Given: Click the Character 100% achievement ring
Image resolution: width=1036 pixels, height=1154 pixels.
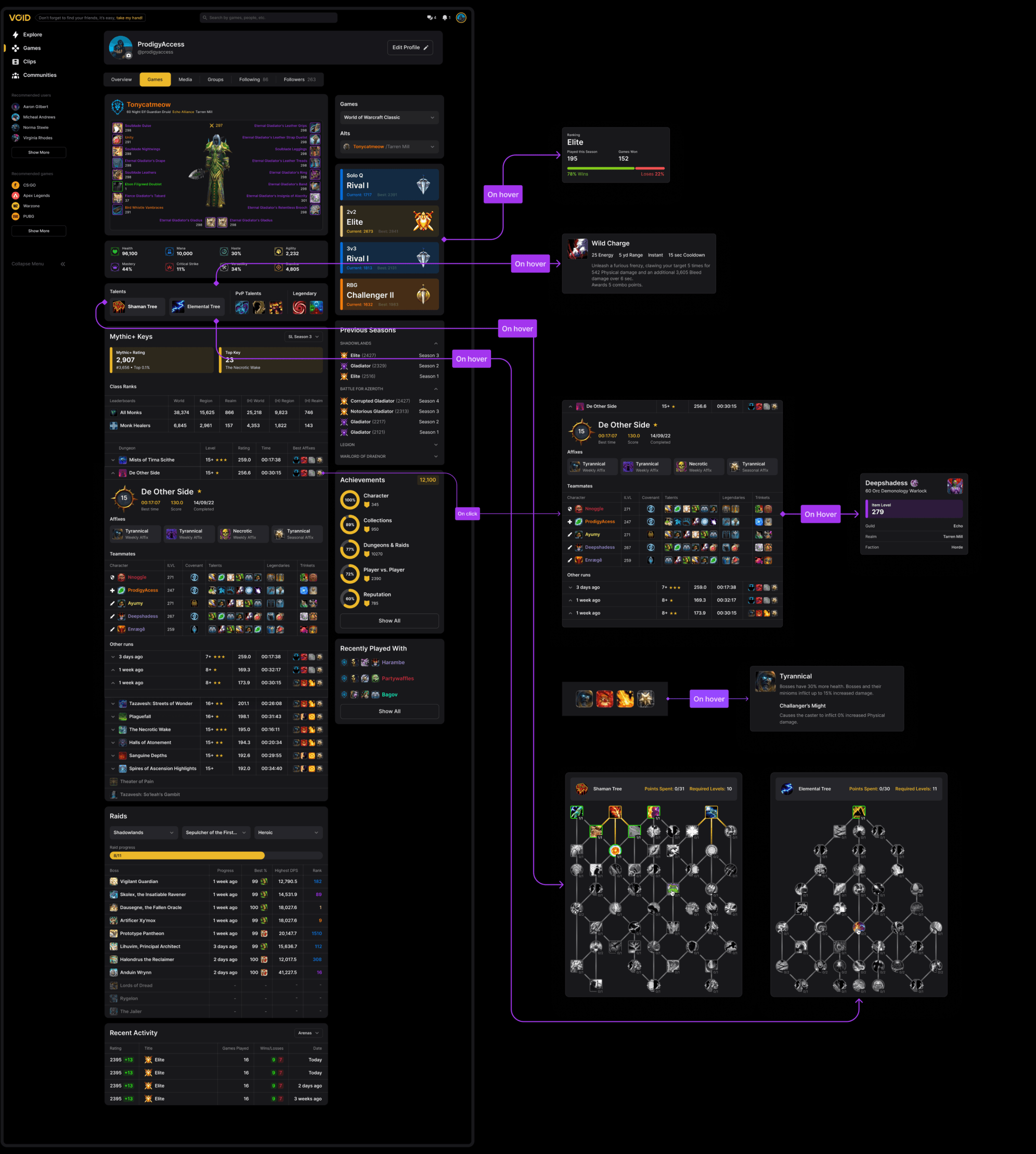Looking at the screenshot, I should tap(350, 500).
